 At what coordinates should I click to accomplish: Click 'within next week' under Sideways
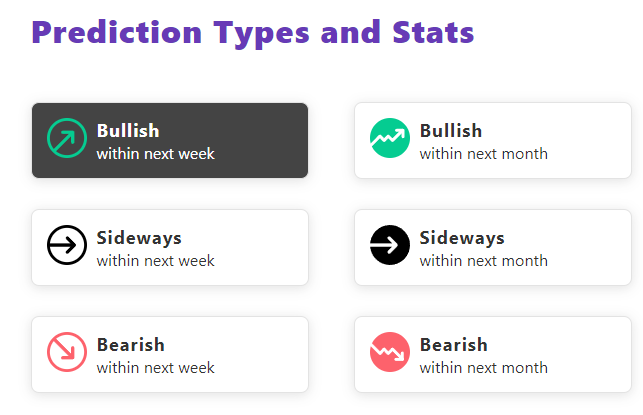155,261
